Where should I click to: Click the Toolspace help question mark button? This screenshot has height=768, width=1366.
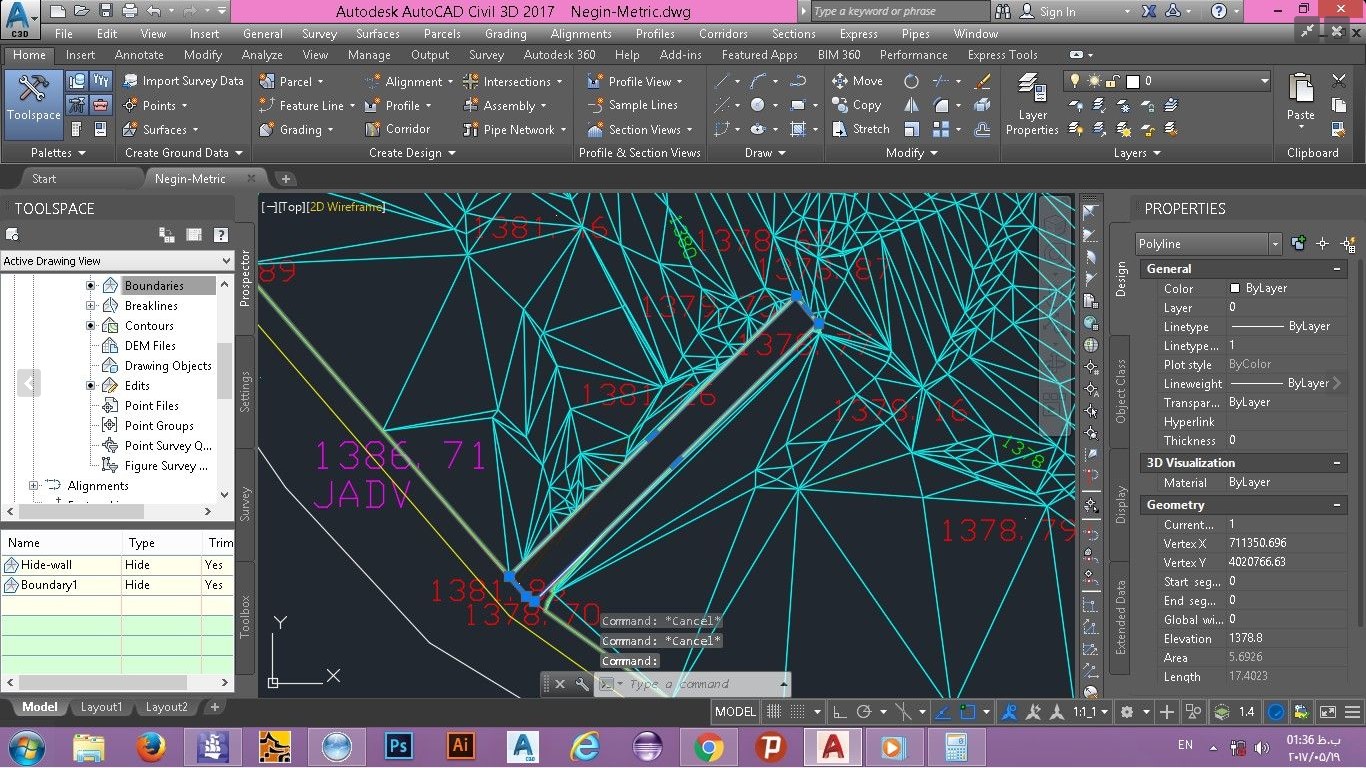[x=219, y=235]
